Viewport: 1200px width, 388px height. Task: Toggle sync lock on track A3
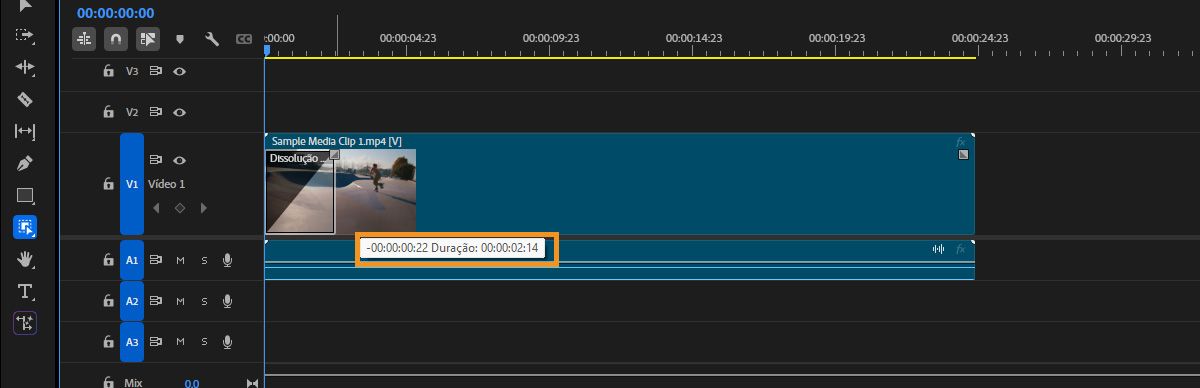point(156,342)
